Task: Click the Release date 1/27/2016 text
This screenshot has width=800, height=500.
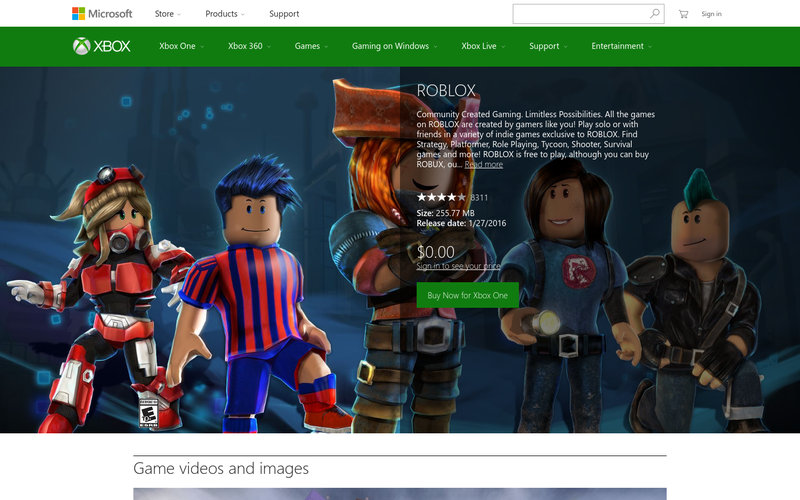Action: (461, 223)
